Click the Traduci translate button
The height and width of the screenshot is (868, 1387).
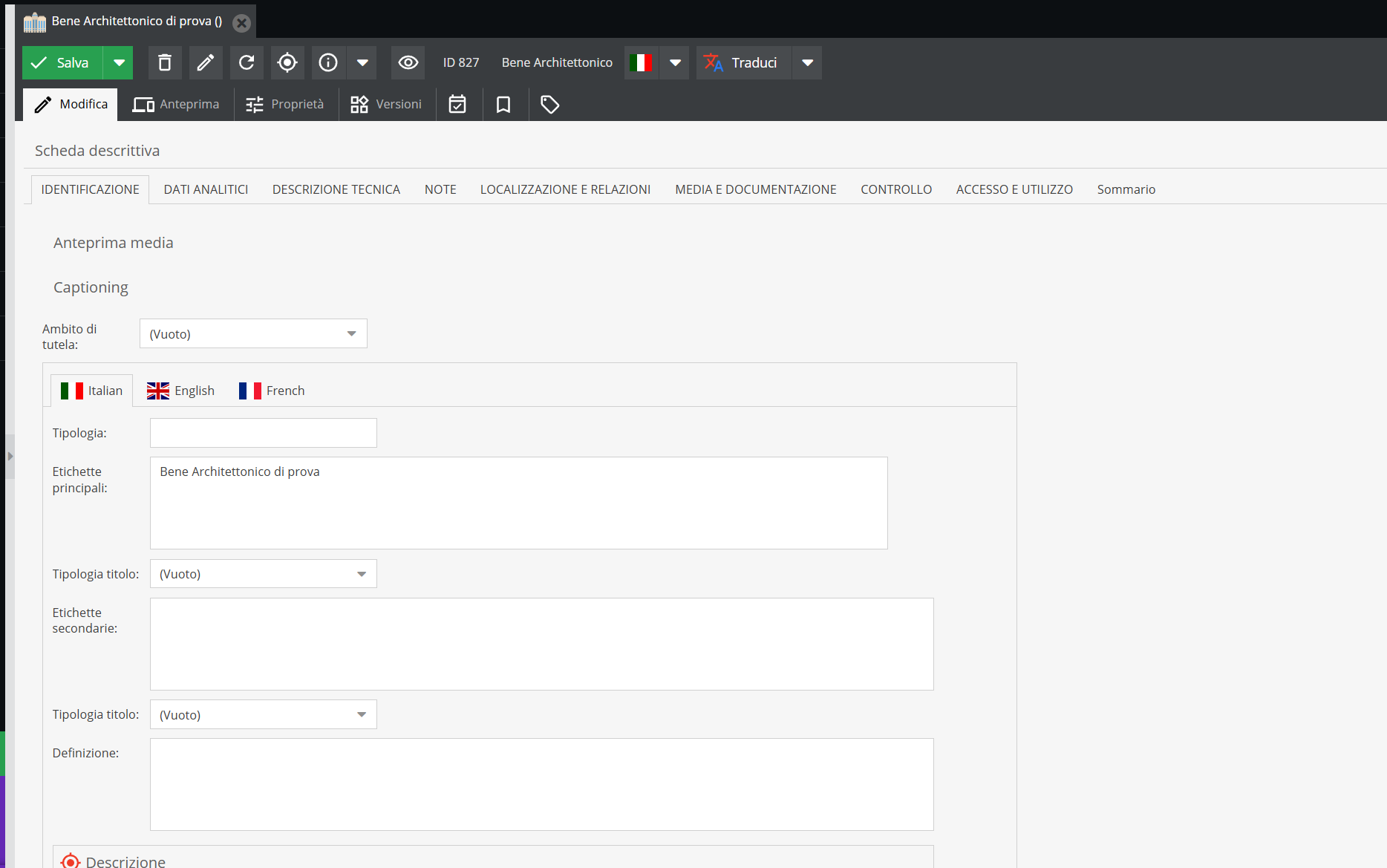pyautogui.click(x=743, y=62)
